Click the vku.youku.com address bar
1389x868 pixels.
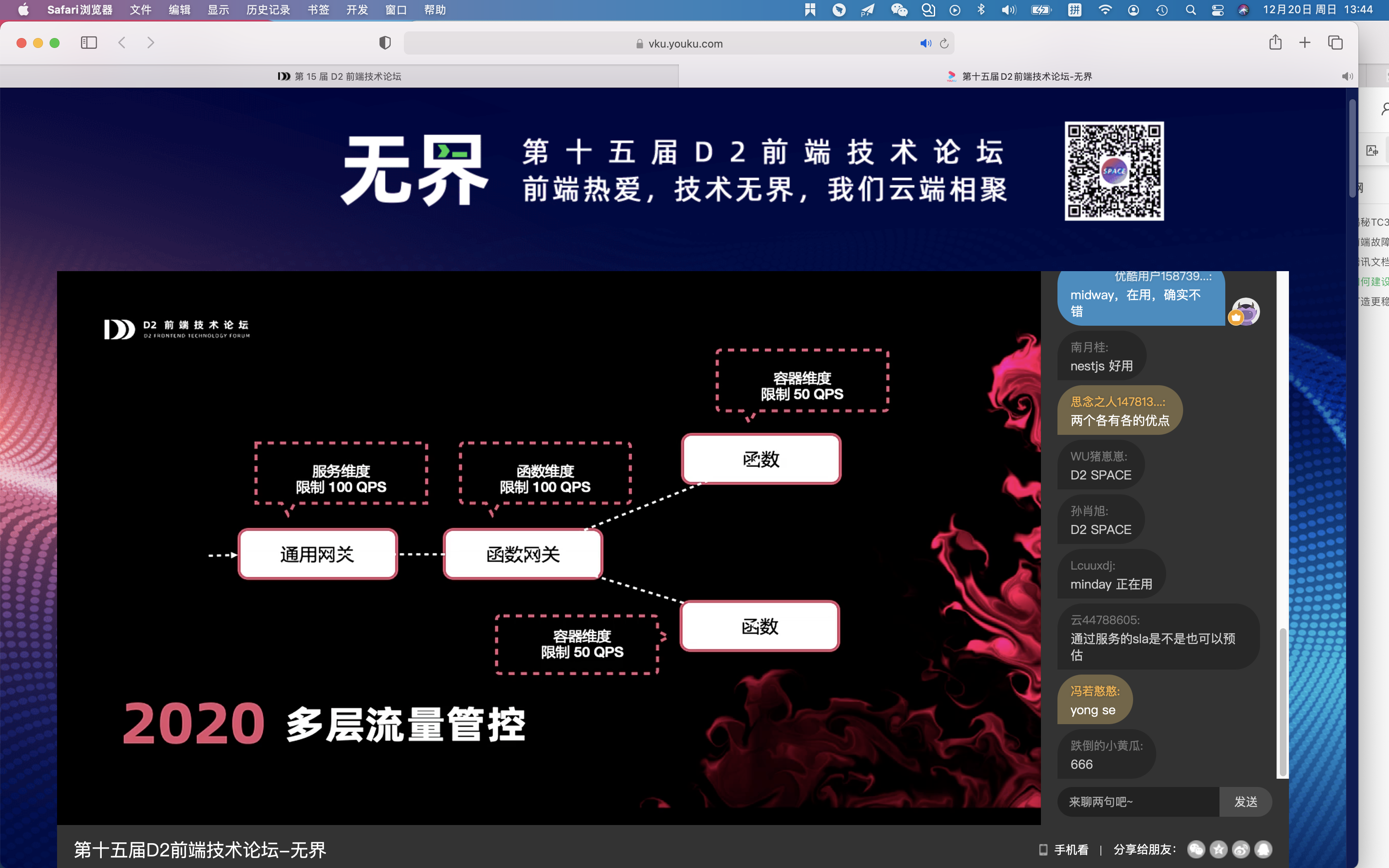coord(679,44)
